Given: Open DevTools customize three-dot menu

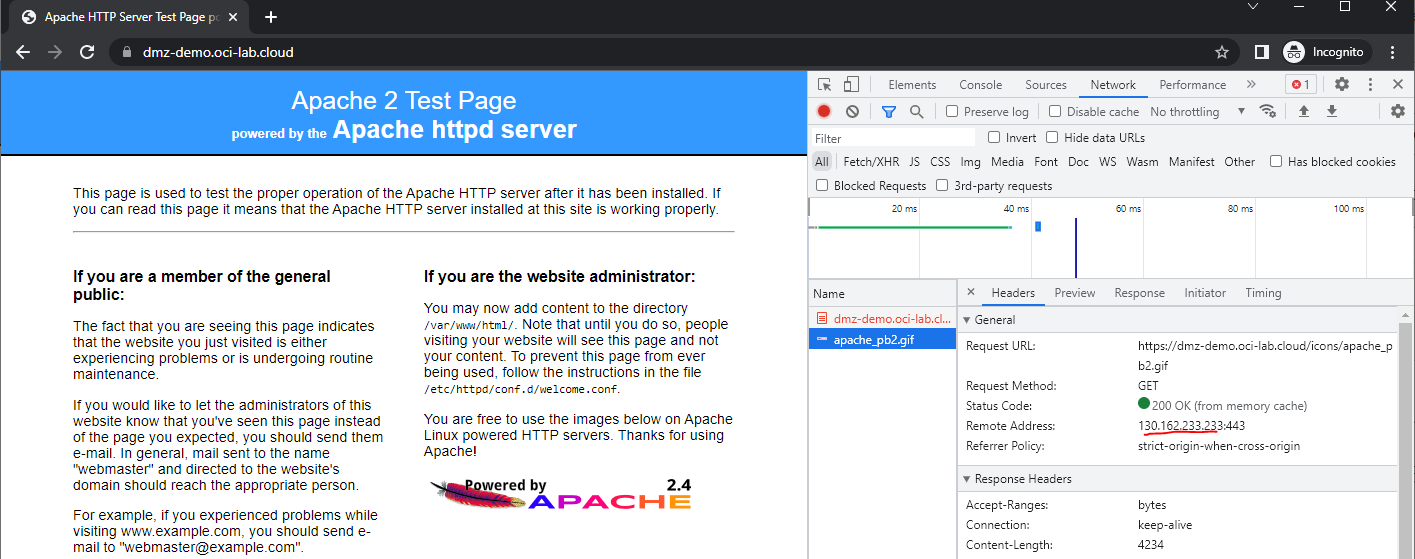Looking at the screenshot, I should coord(1370,85).
